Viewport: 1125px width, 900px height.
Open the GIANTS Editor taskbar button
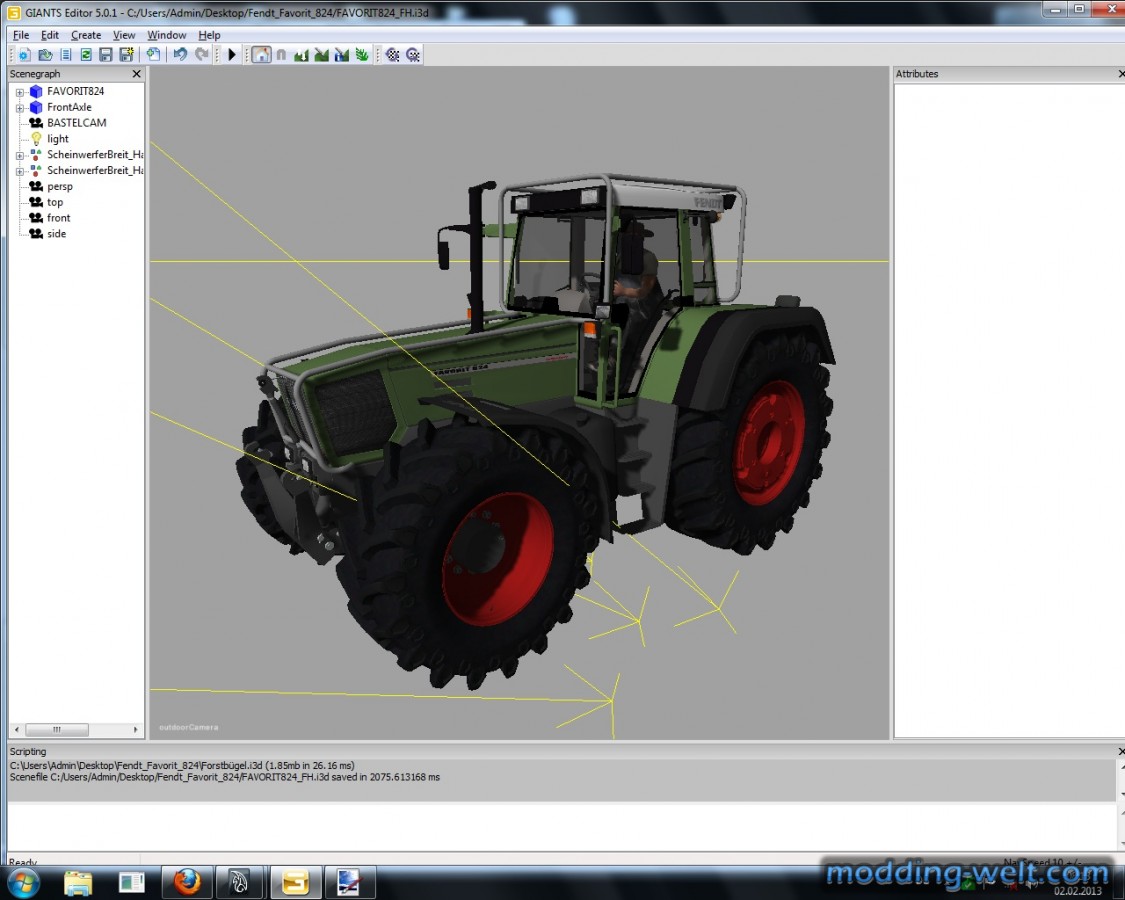click(x=295, y=882)
